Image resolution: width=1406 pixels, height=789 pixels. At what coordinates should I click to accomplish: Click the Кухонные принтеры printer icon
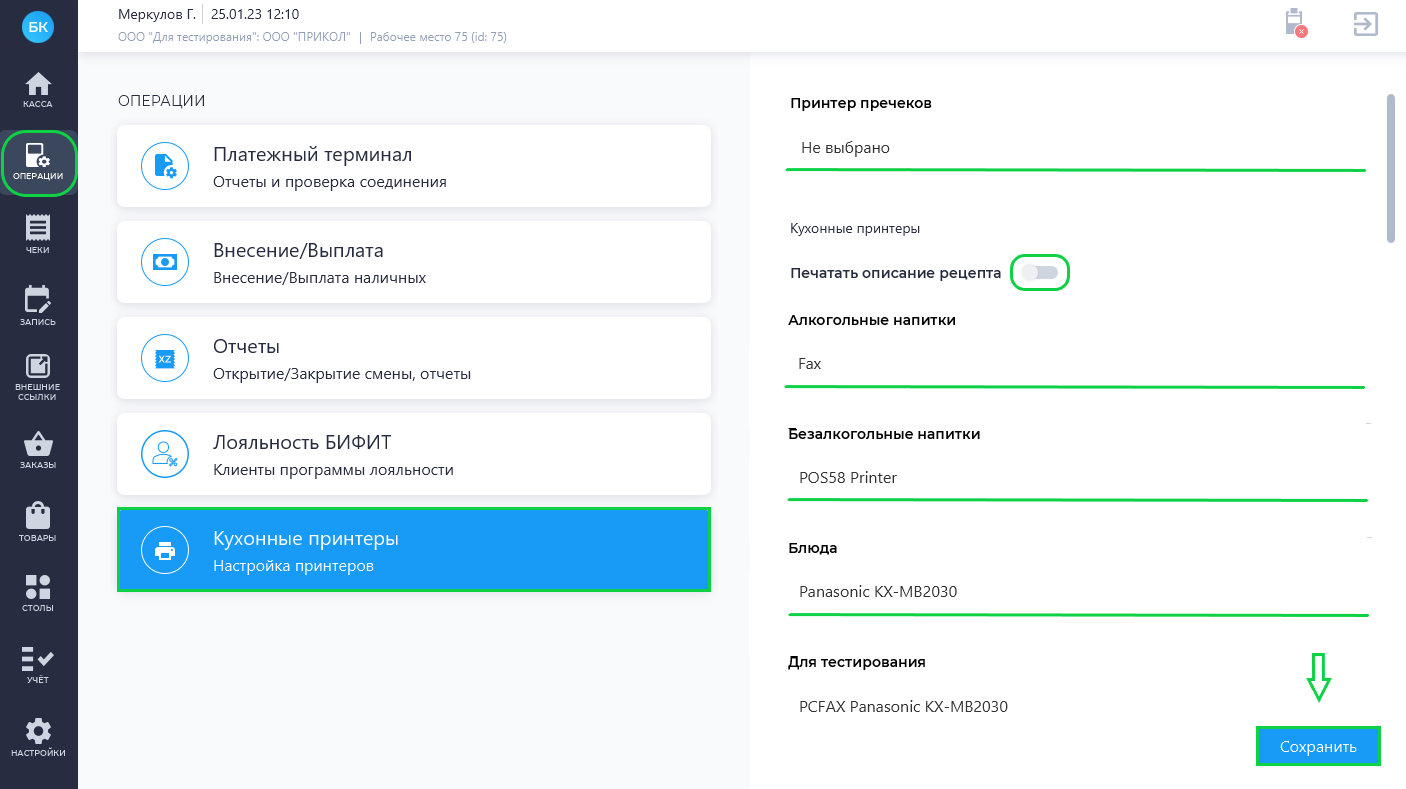point(165,550)
